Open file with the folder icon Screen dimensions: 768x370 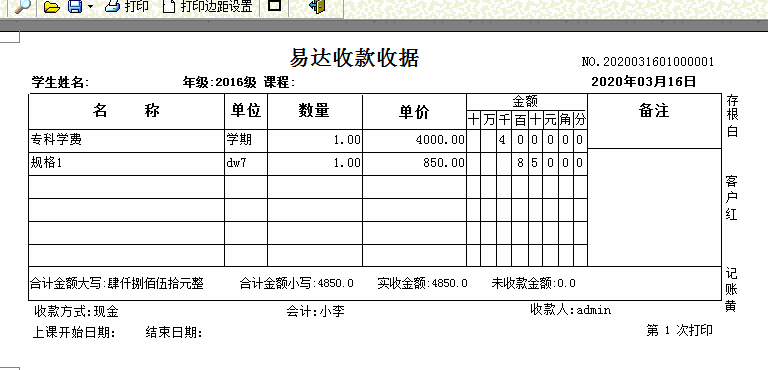tap(52, 6)
